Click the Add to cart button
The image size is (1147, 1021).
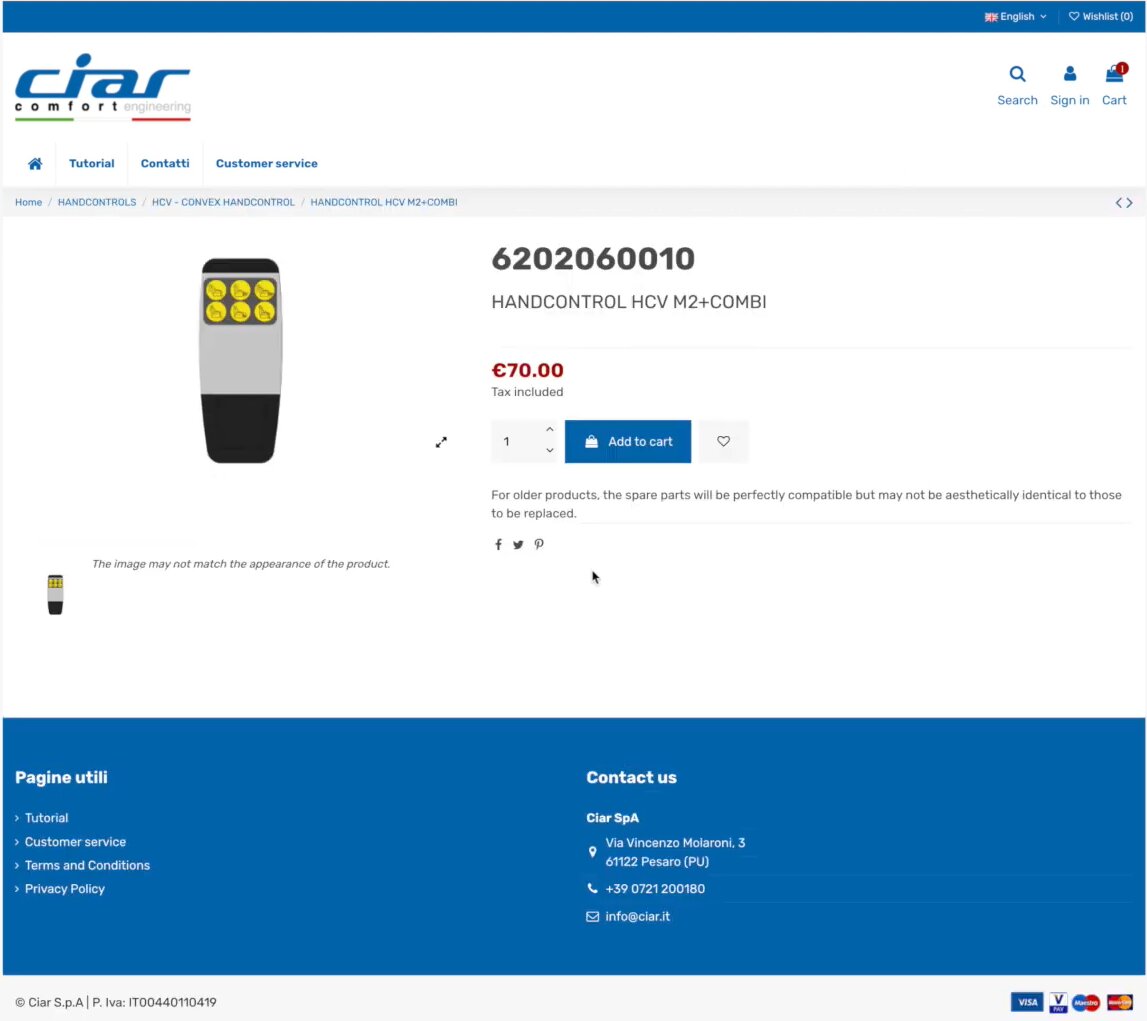tap(628, 441)
